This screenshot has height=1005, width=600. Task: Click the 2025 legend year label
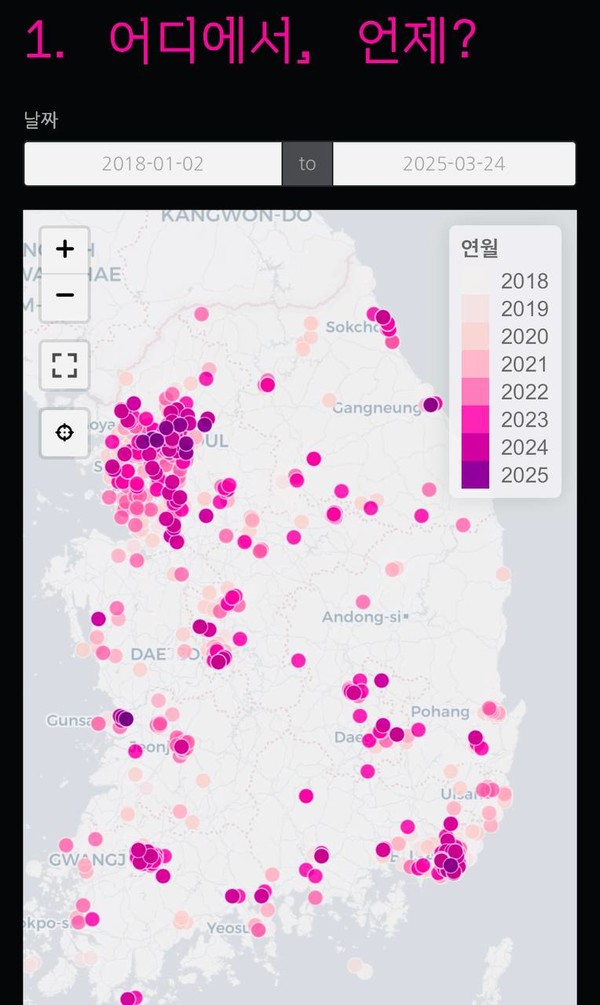[524, 475]
